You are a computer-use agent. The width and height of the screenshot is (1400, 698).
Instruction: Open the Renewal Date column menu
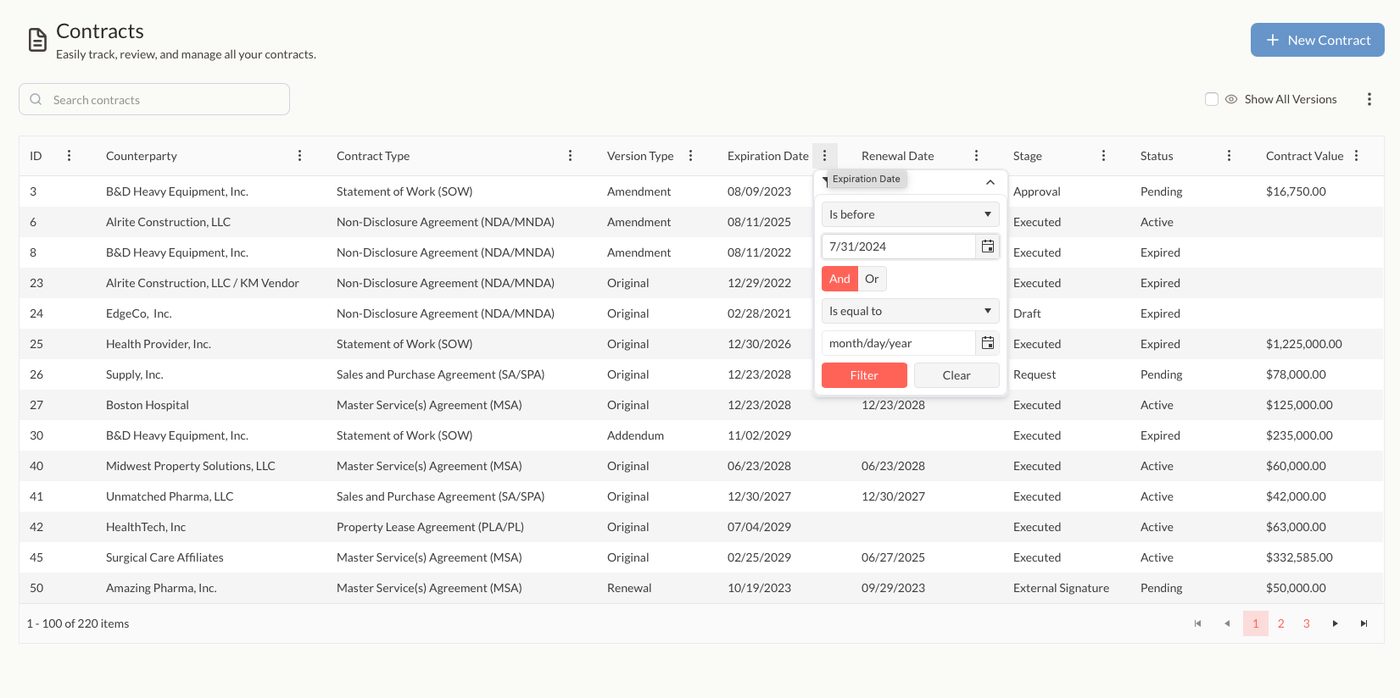click(976, 156)
